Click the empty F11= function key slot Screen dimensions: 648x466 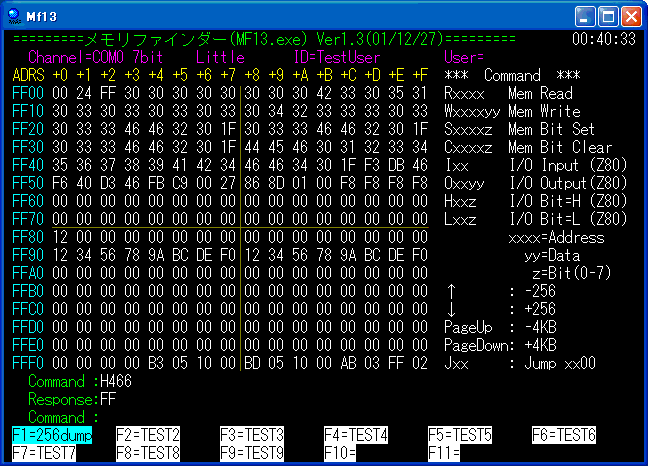460,452
